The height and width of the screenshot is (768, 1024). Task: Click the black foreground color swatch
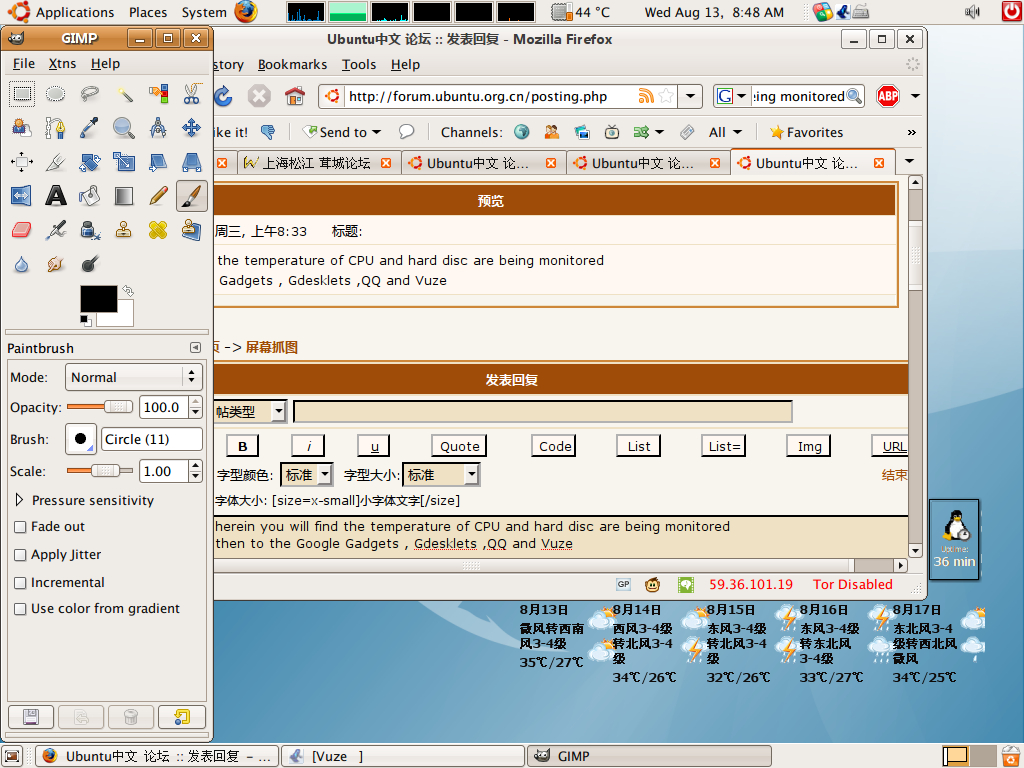(98, 298)
